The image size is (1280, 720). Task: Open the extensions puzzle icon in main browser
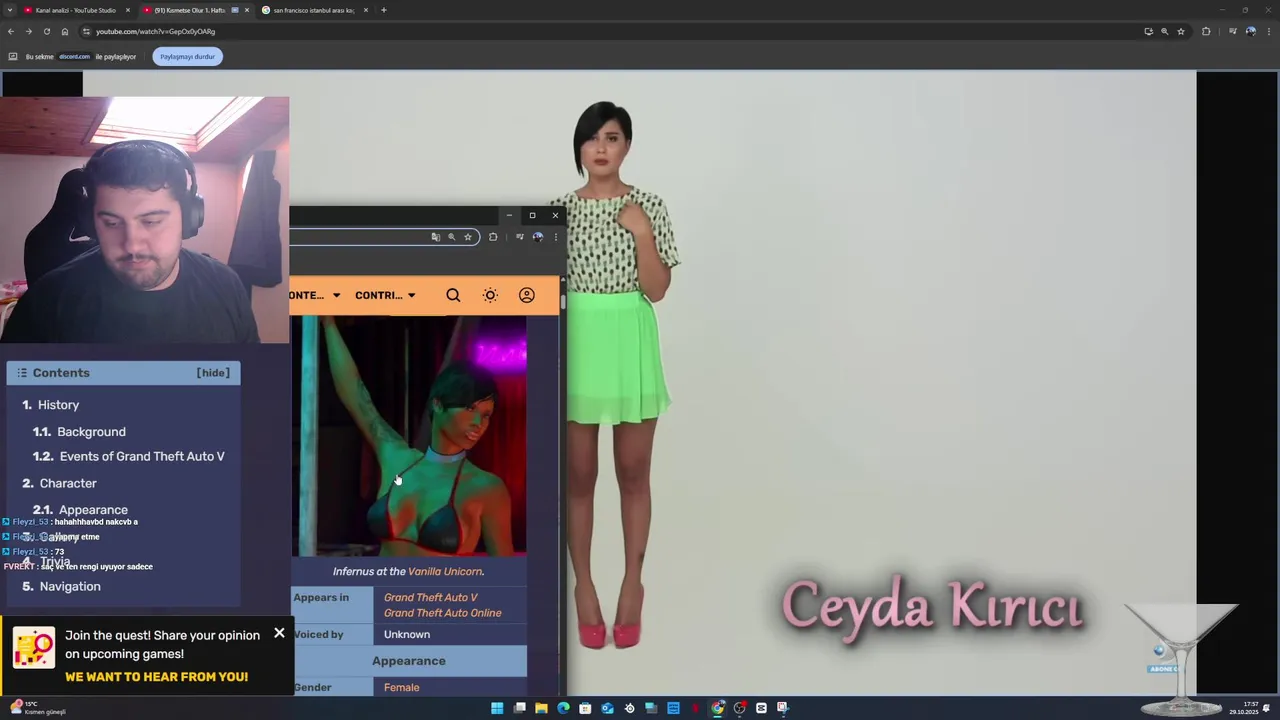click(1206, 31)
